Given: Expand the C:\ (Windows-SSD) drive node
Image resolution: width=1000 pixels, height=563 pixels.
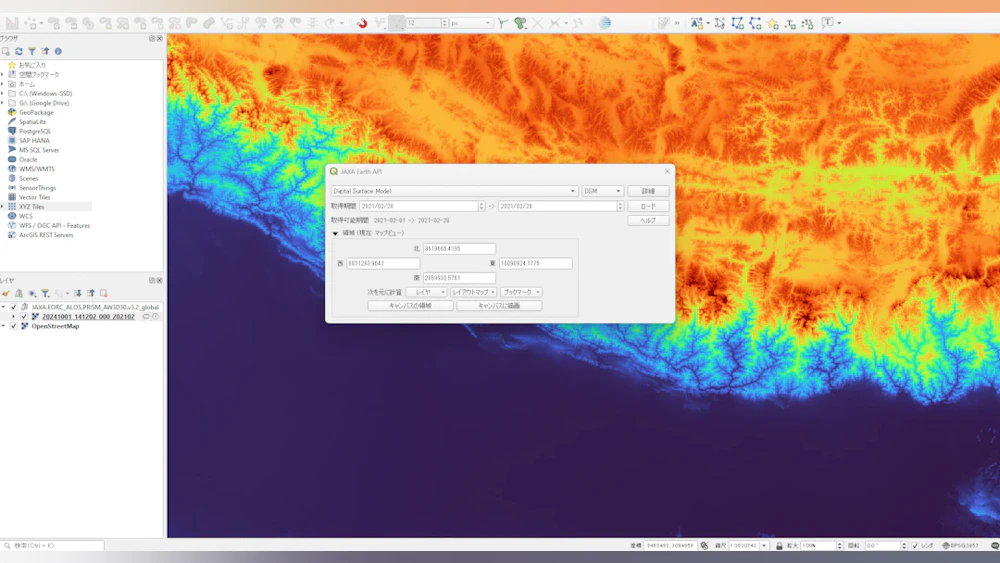Looking at the screenshot, I should (3, 93).
